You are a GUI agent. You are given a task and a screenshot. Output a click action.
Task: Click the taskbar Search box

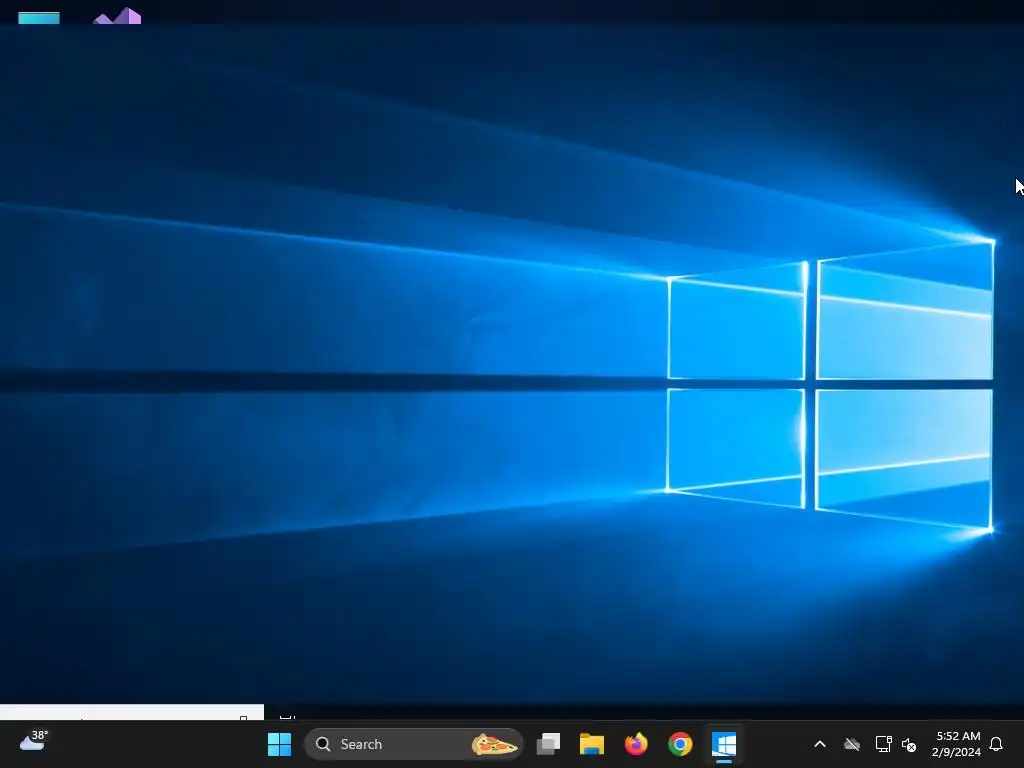click(x=413, y=744)
